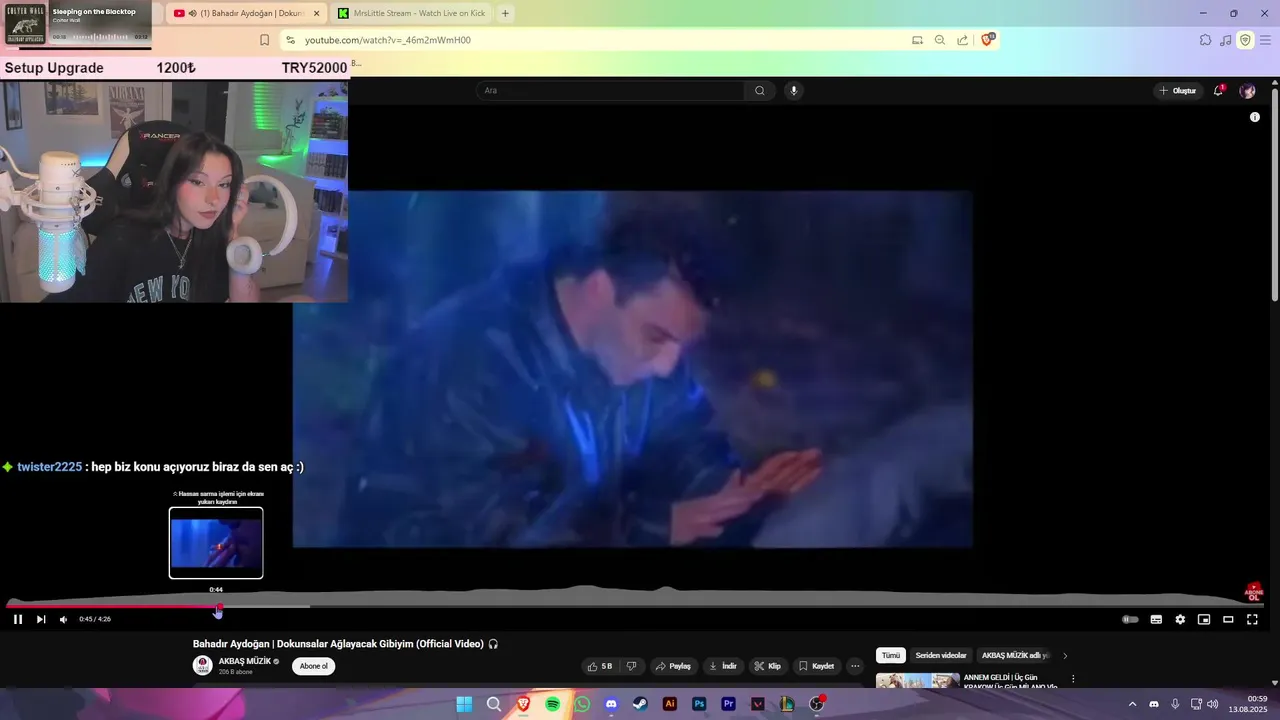Dislike the video
This screenshot has width=1280, height=720.
pyautogui.click(x=631, y=666)
